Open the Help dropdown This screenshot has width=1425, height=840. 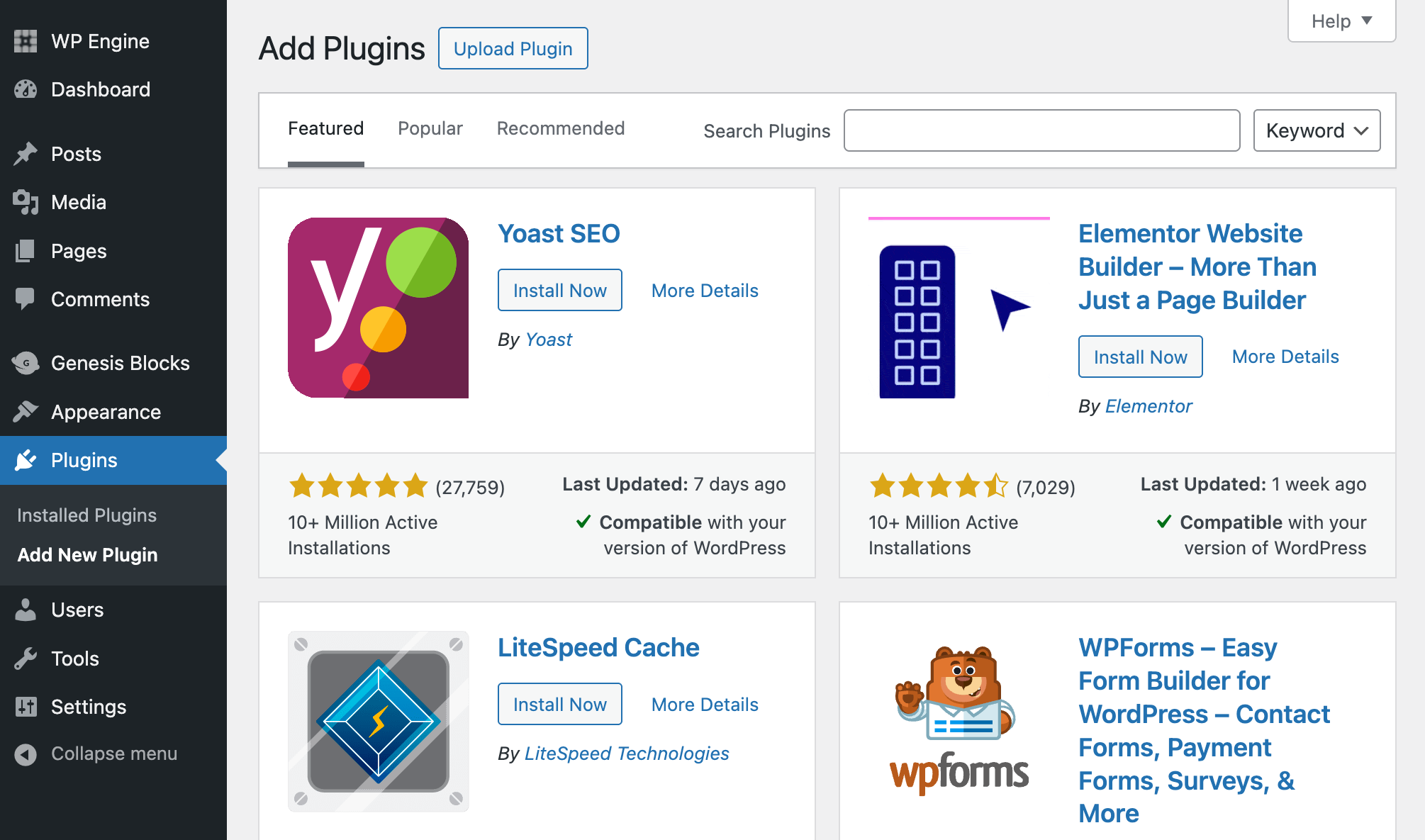tap(1340, 21)
